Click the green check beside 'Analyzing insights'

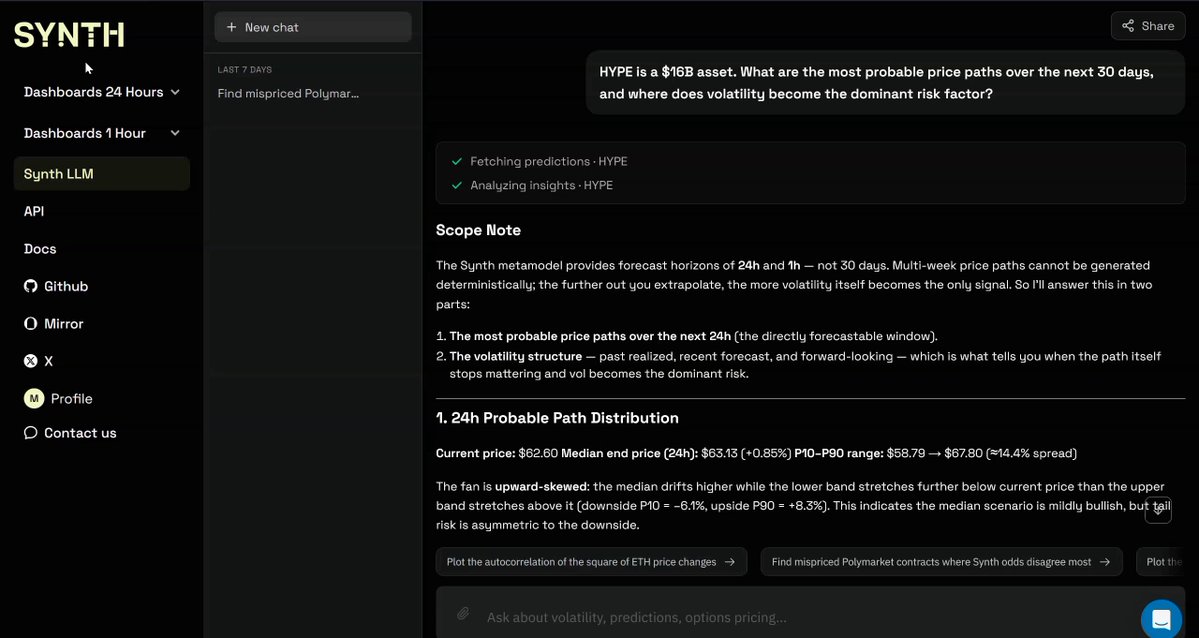[457, 185]
